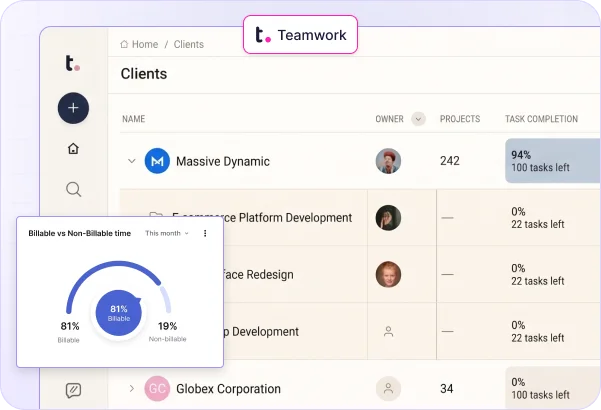601x410 pixels.
Task: Click 22 tasks left in E-commerce row
Action: [537, 224]
